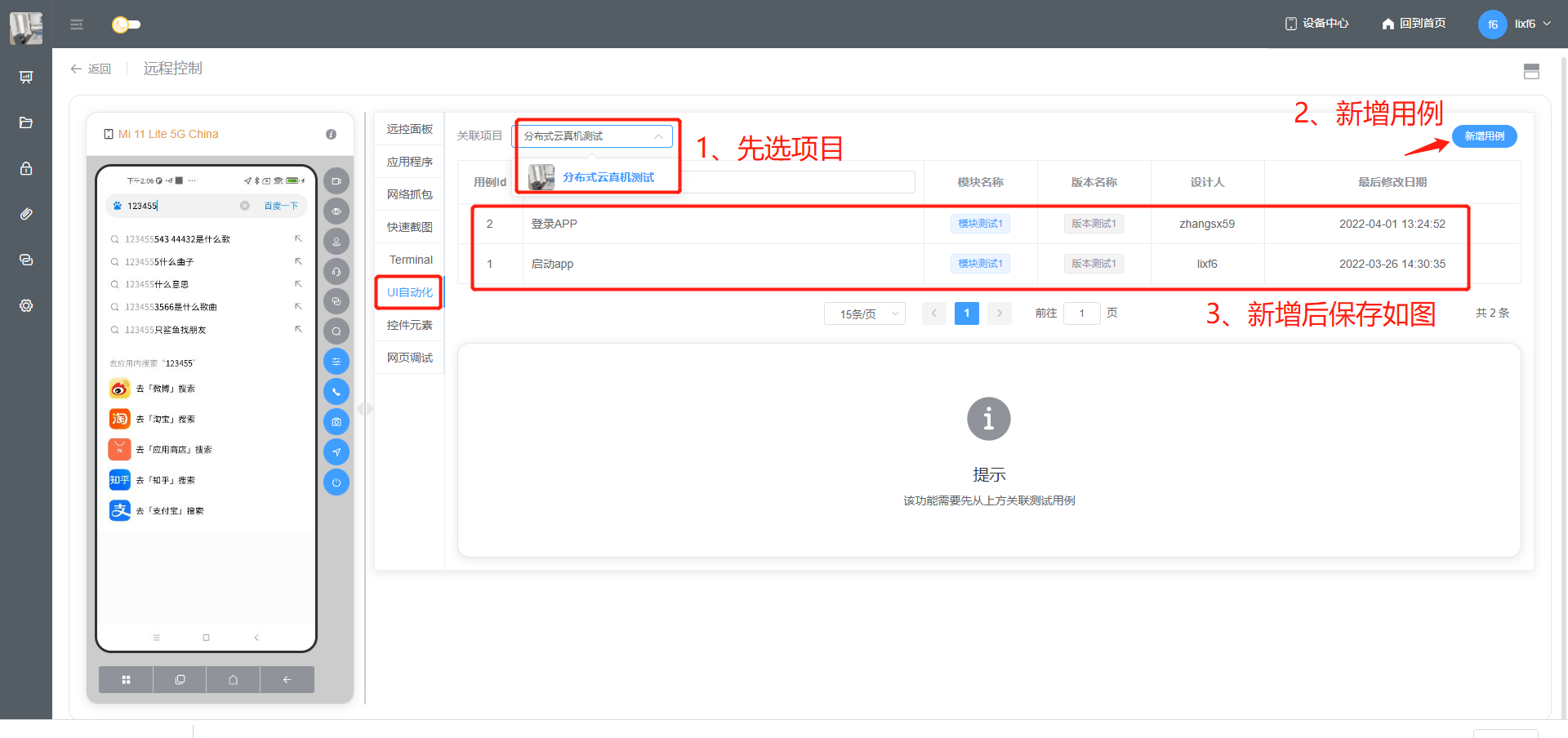1568x738 pixels.
Task: Open the paperclip sidebar icon
Action: coord(26,214)
